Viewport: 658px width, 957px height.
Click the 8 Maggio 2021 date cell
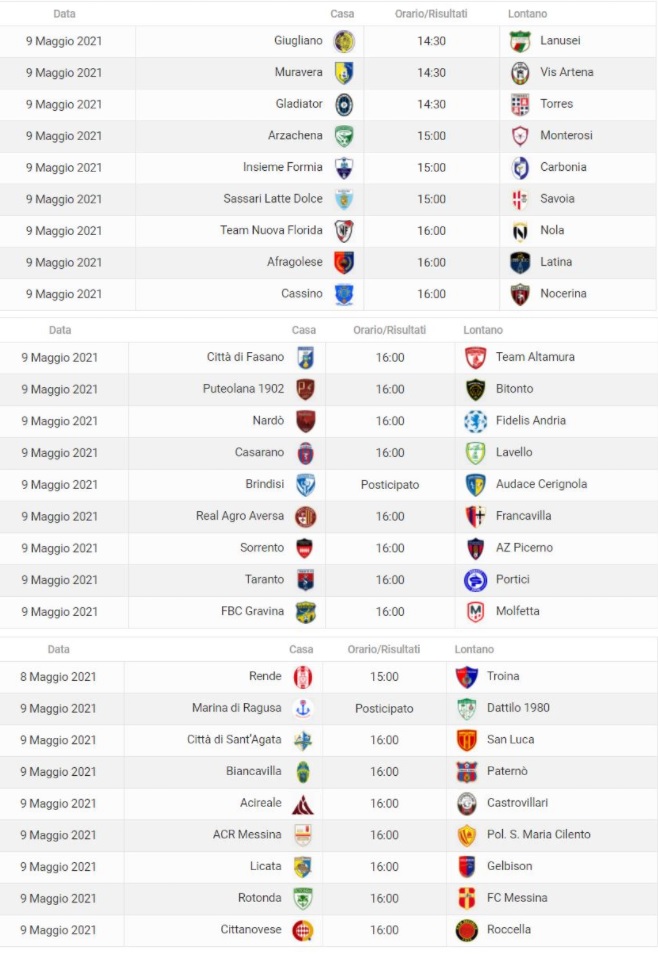(x=58, y=676)
